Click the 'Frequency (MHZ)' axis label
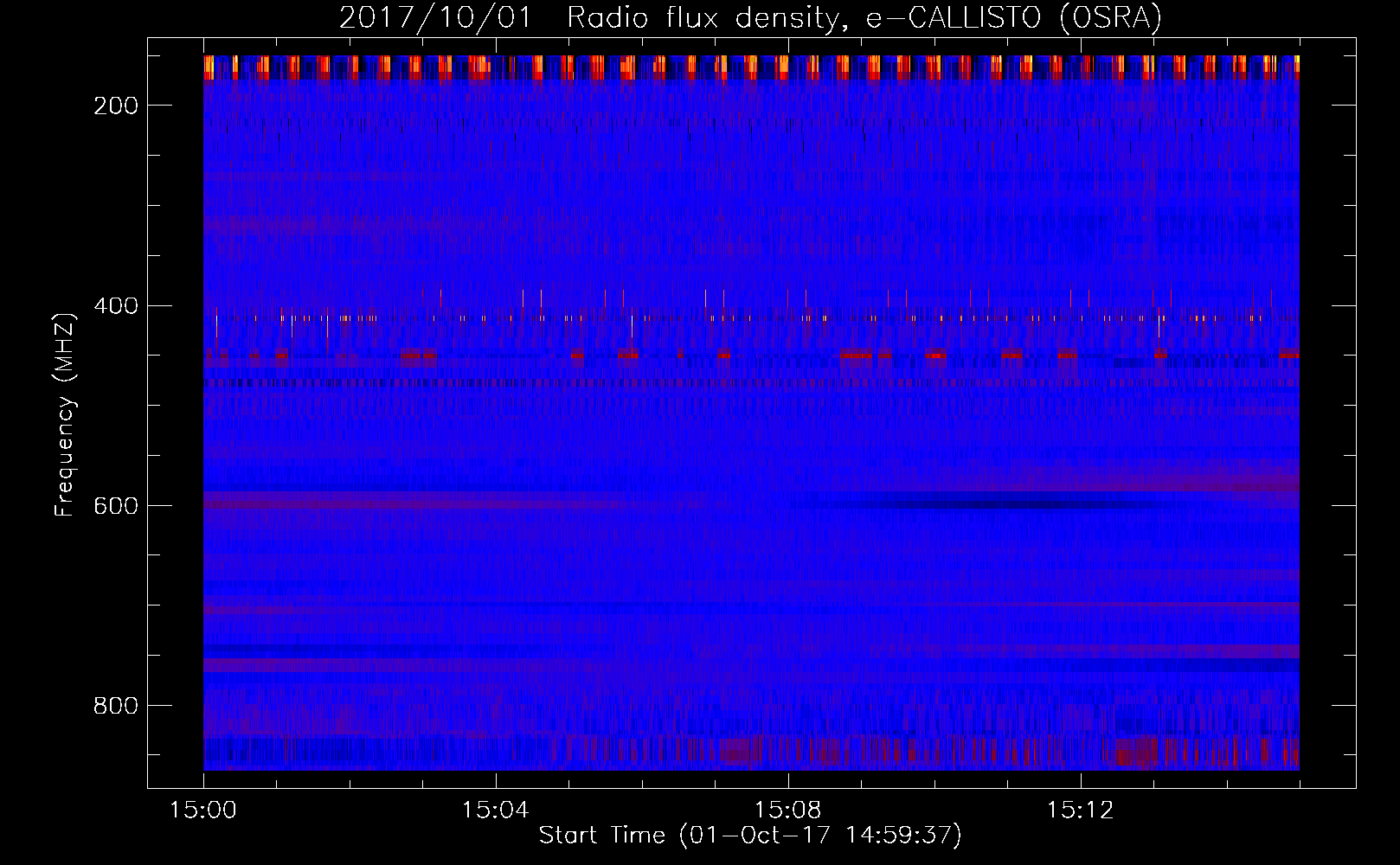Image resolution: width=1400 pixels, height=865 pixels. tap(65, 414)
